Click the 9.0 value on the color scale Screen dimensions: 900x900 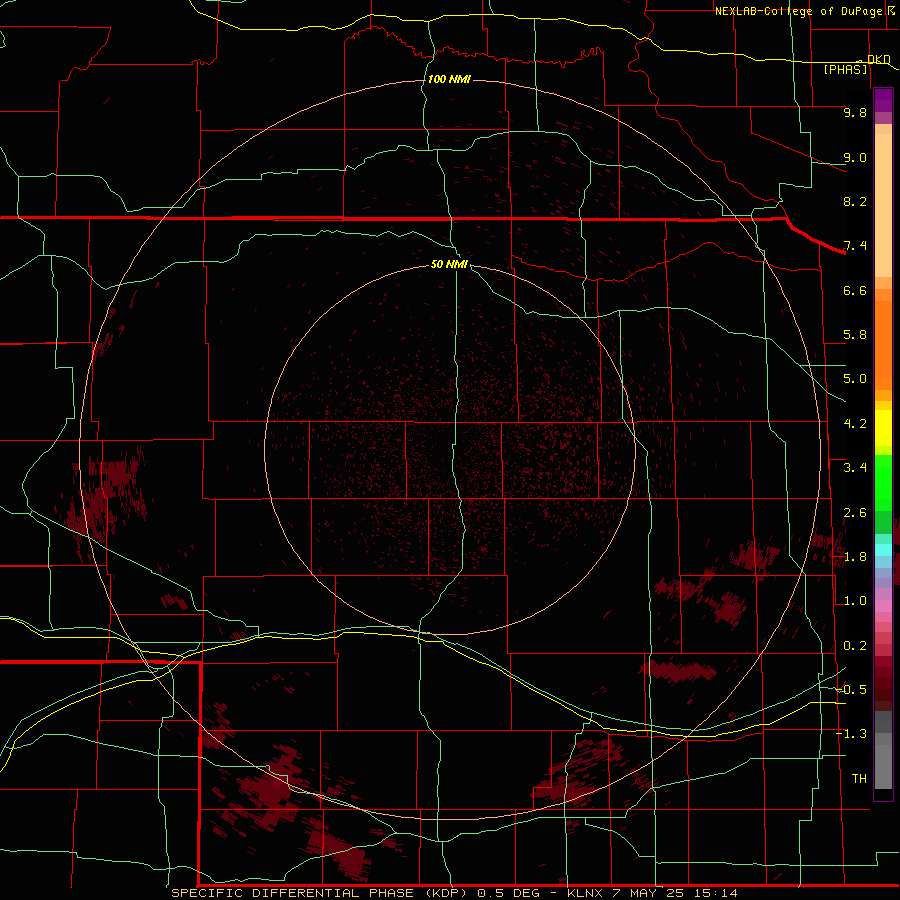click(855, 157)
